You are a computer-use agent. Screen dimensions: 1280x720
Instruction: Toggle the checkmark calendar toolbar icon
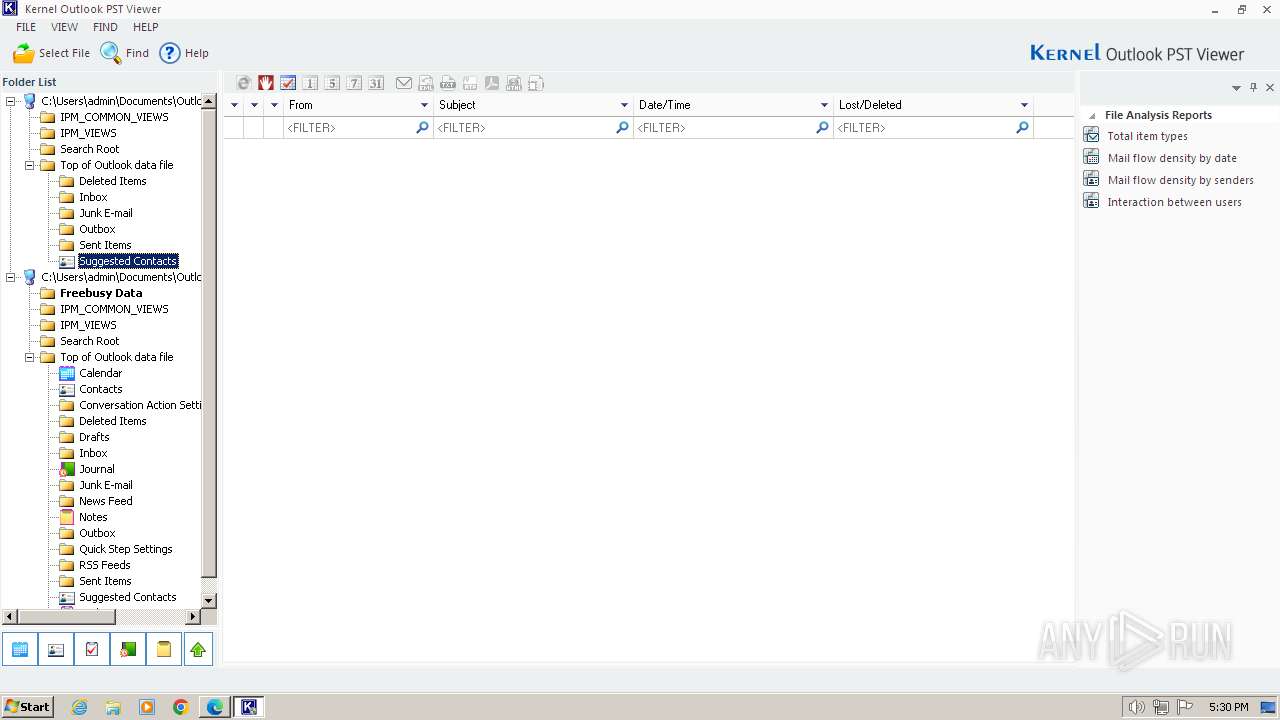288,83
